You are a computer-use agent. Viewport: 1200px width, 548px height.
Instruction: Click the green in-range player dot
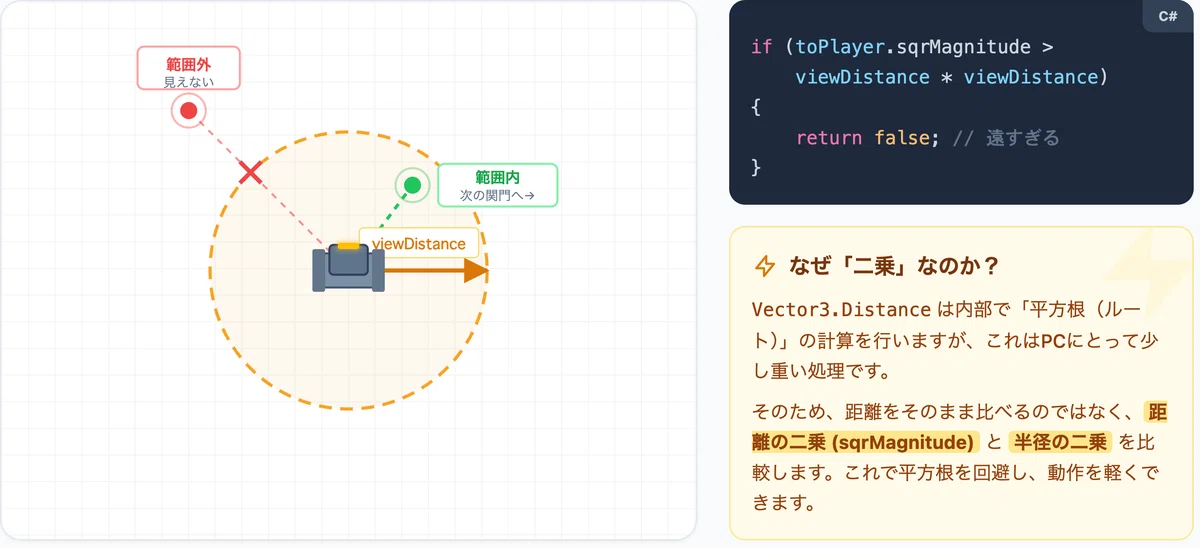tap(412, 185)
